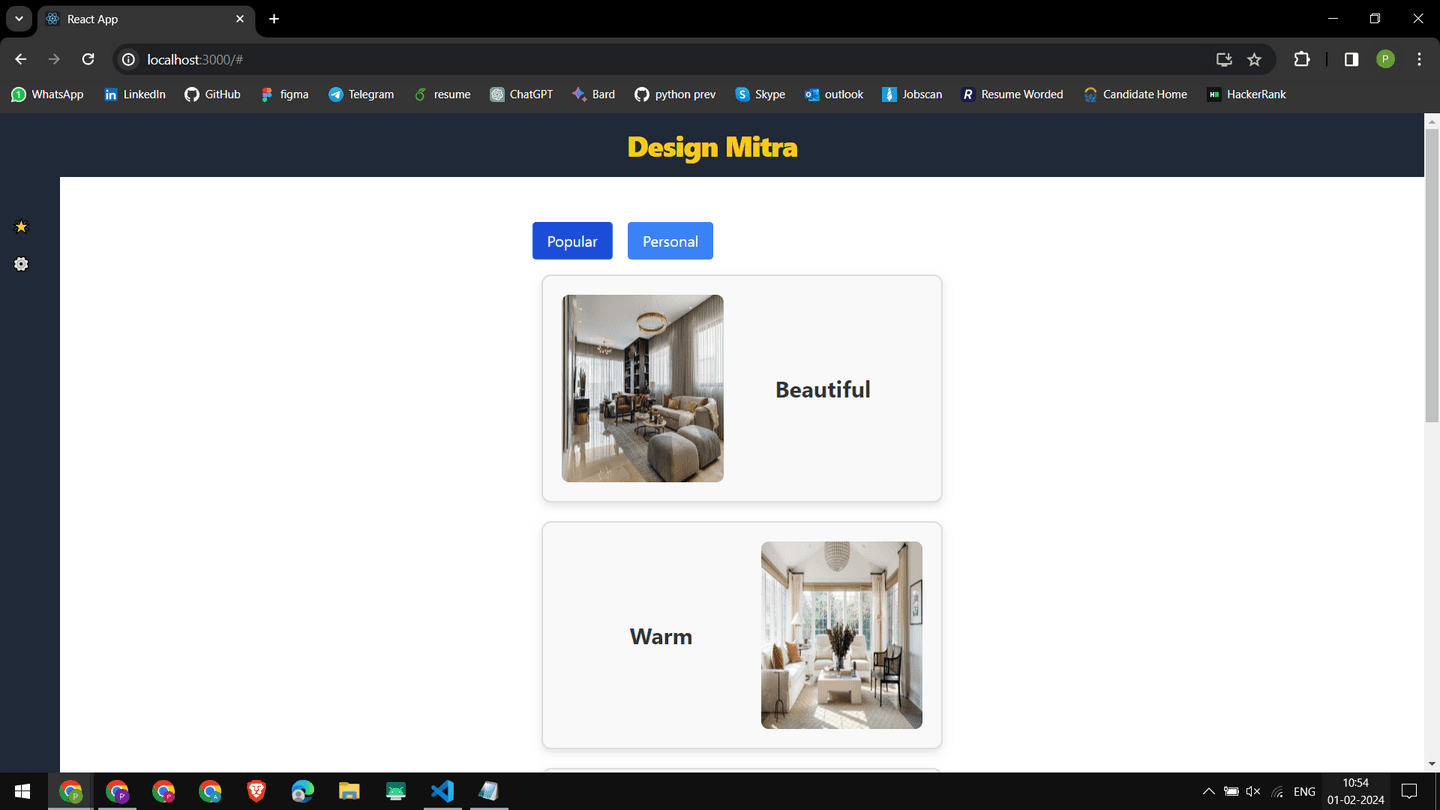Open the resume bookmark
Image resolution: width=1440 pixels, height=810 pixels.
point(442,94)
